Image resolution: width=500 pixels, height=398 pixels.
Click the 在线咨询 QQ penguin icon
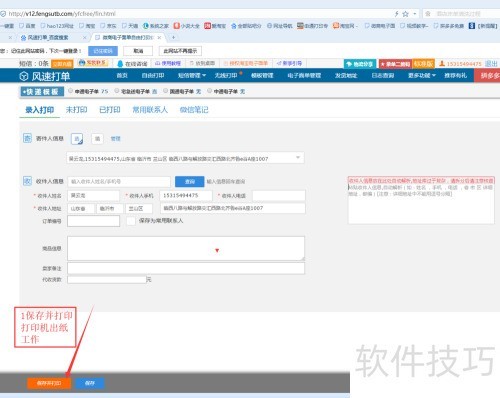[x=120, y=63]
